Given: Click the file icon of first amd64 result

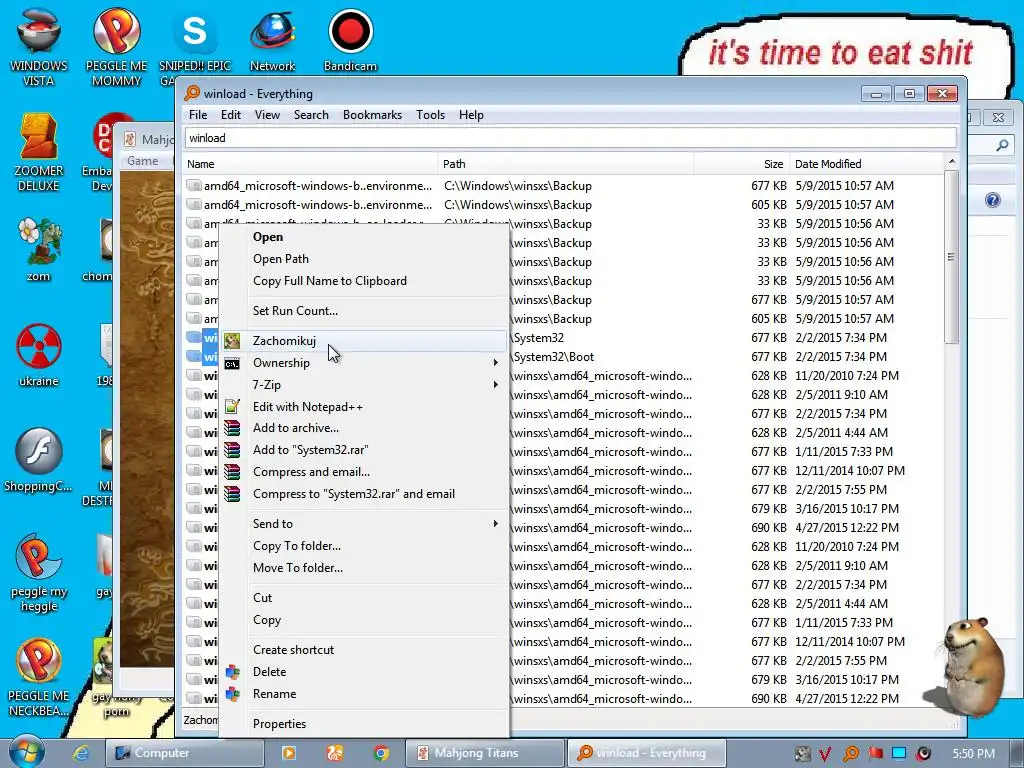Looking at the screenshot, I should (x=193, y=185).
